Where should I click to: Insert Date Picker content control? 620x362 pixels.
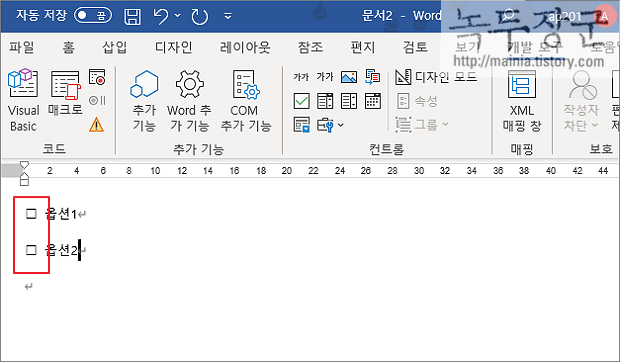372,101
